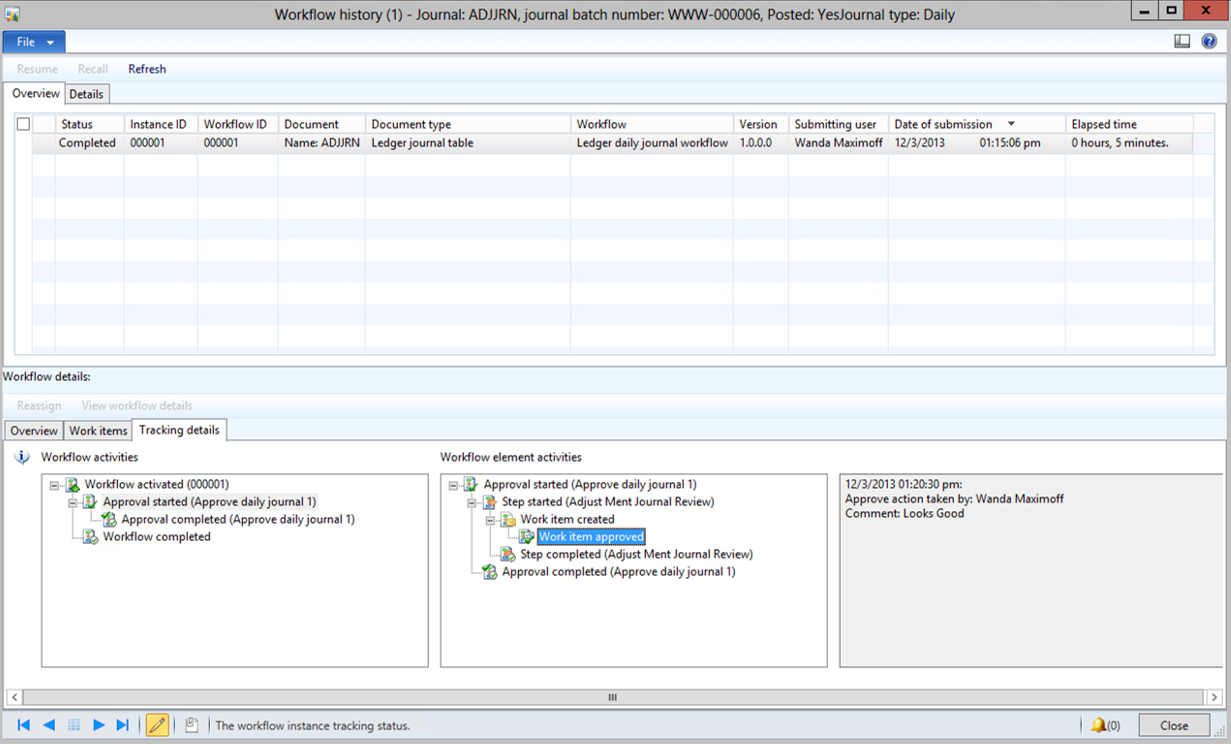Click the notification bell icon

click(1099, 725)
